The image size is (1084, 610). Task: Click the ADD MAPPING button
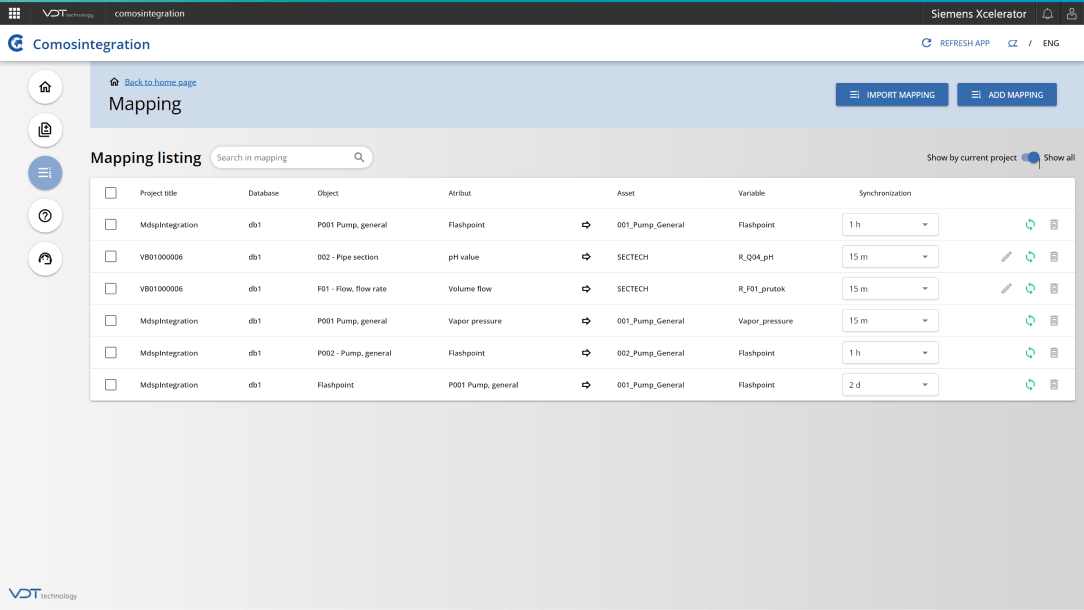(1007, 95)
